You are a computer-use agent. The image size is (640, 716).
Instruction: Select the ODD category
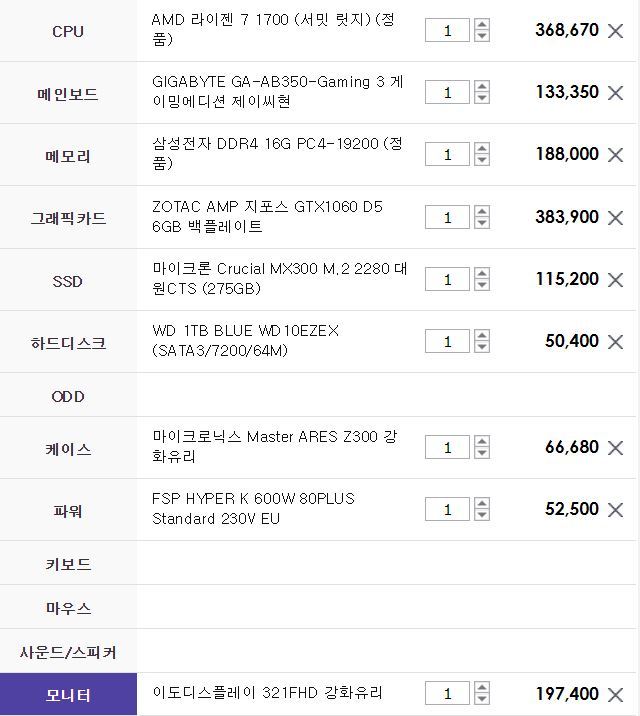pyautogui.click(x=68, y=395)
